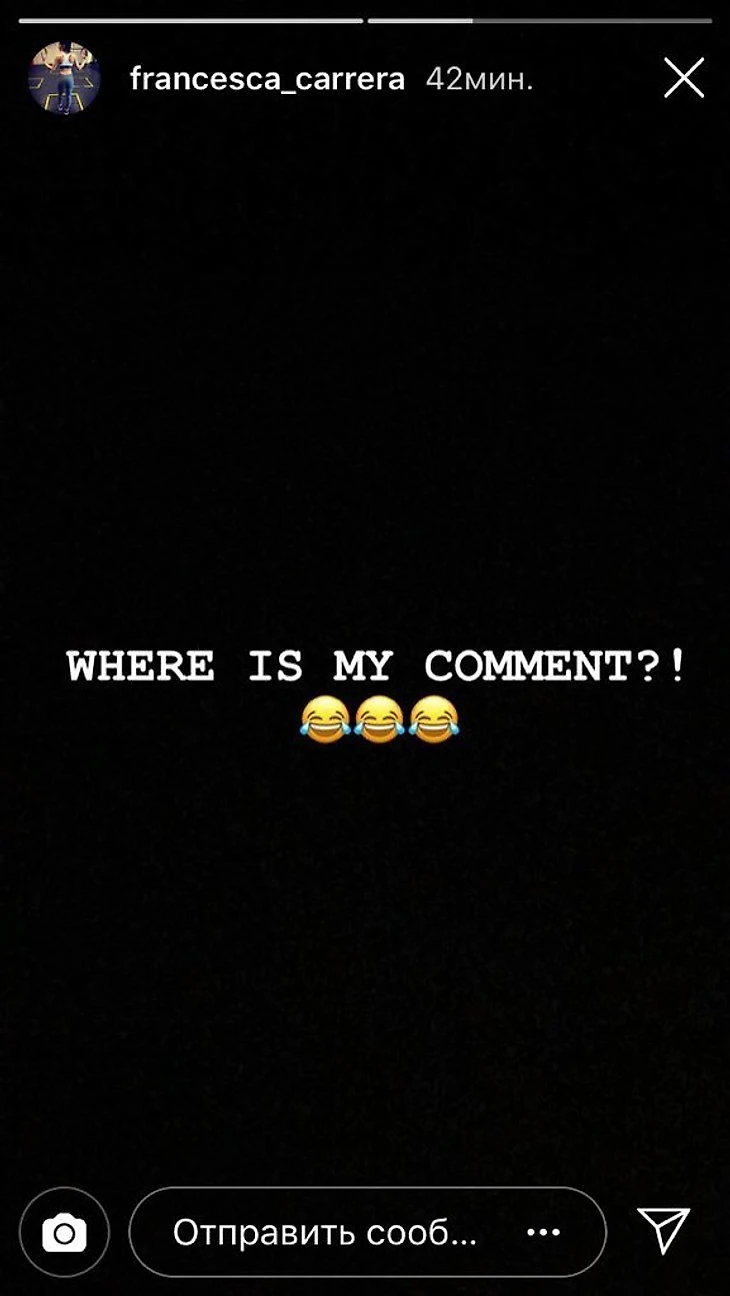Tap the word IS in story text
The image size is (730, 1296).
pos(275,666)
